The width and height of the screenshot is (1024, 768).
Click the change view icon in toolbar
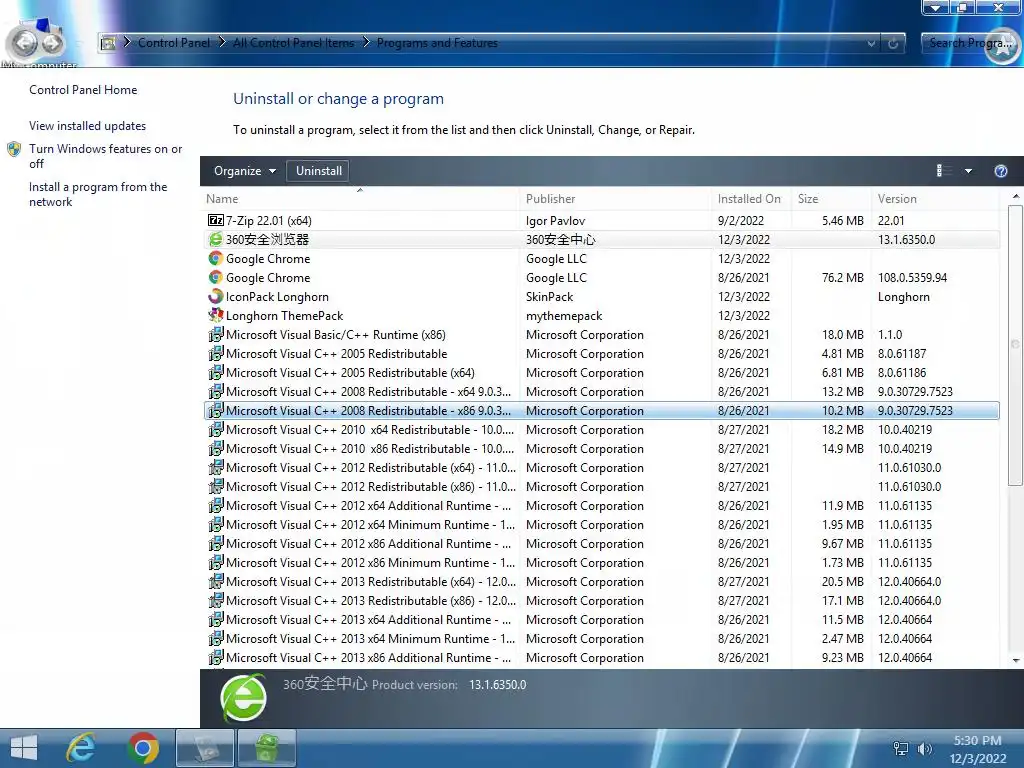pos(944,171)
